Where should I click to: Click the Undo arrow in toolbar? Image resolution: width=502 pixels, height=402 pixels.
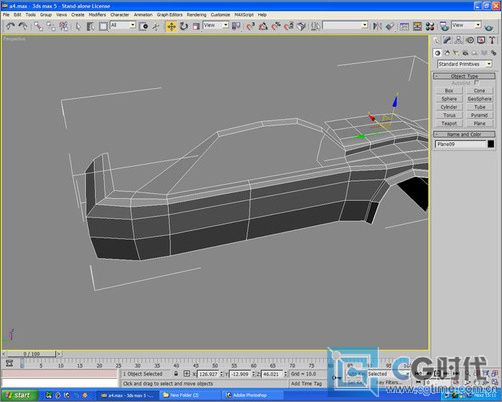point(10,26)
